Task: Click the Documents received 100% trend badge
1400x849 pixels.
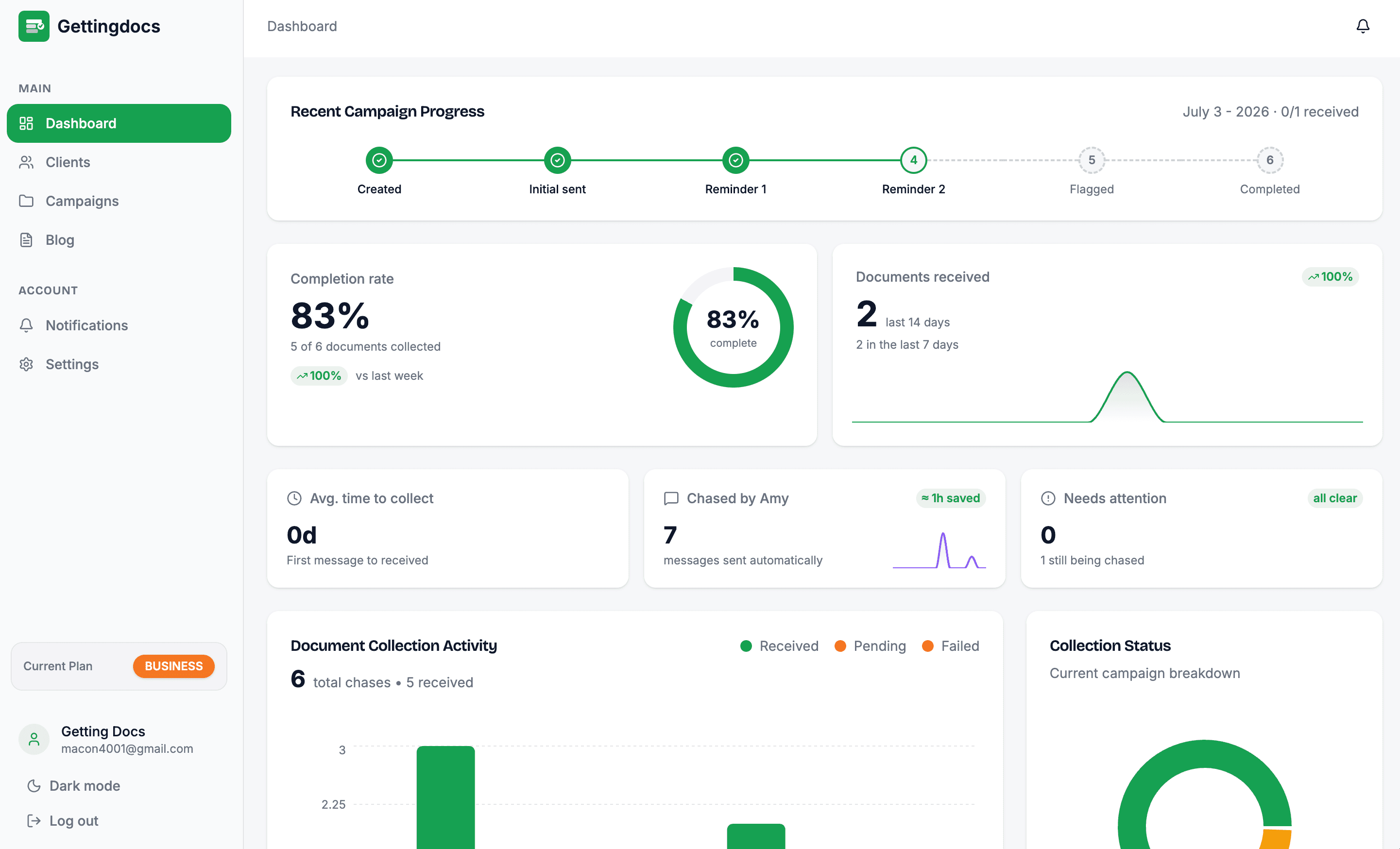Action: 1330,277
